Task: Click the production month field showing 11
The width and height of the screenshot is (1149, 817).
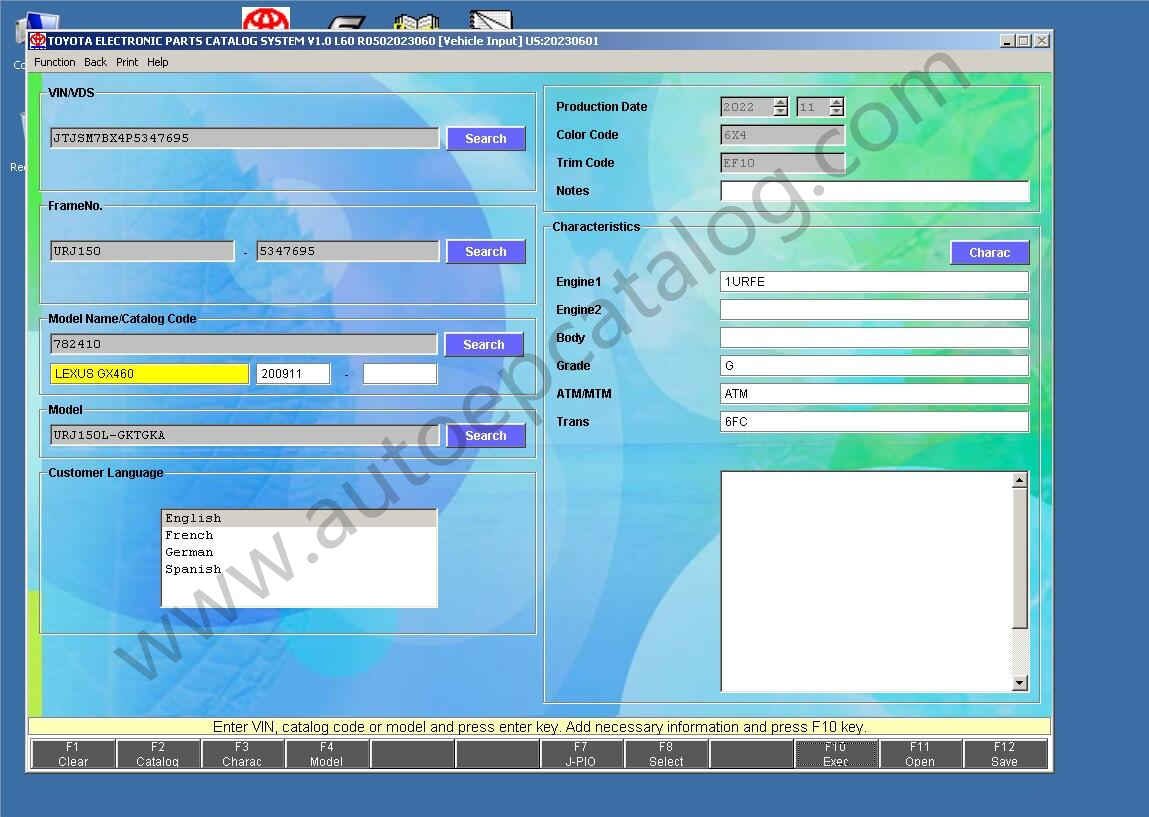Action: [813, 107]
